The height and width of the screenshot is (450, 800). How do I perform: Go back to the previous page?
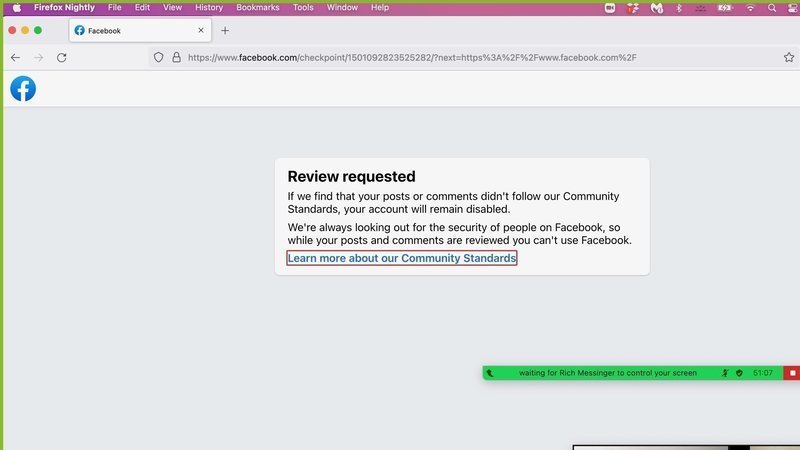pyautogui.click(x=15, y=58)
